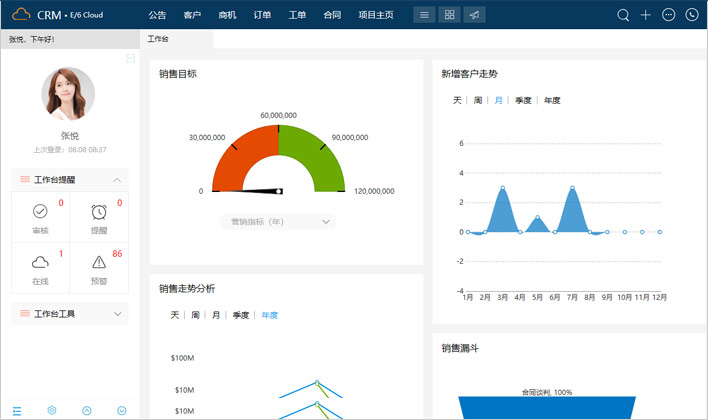This screenshot has width=708, height=420.
Task: Click the 张悦 profile avatar photo
Action: click(x=68, y=94)
